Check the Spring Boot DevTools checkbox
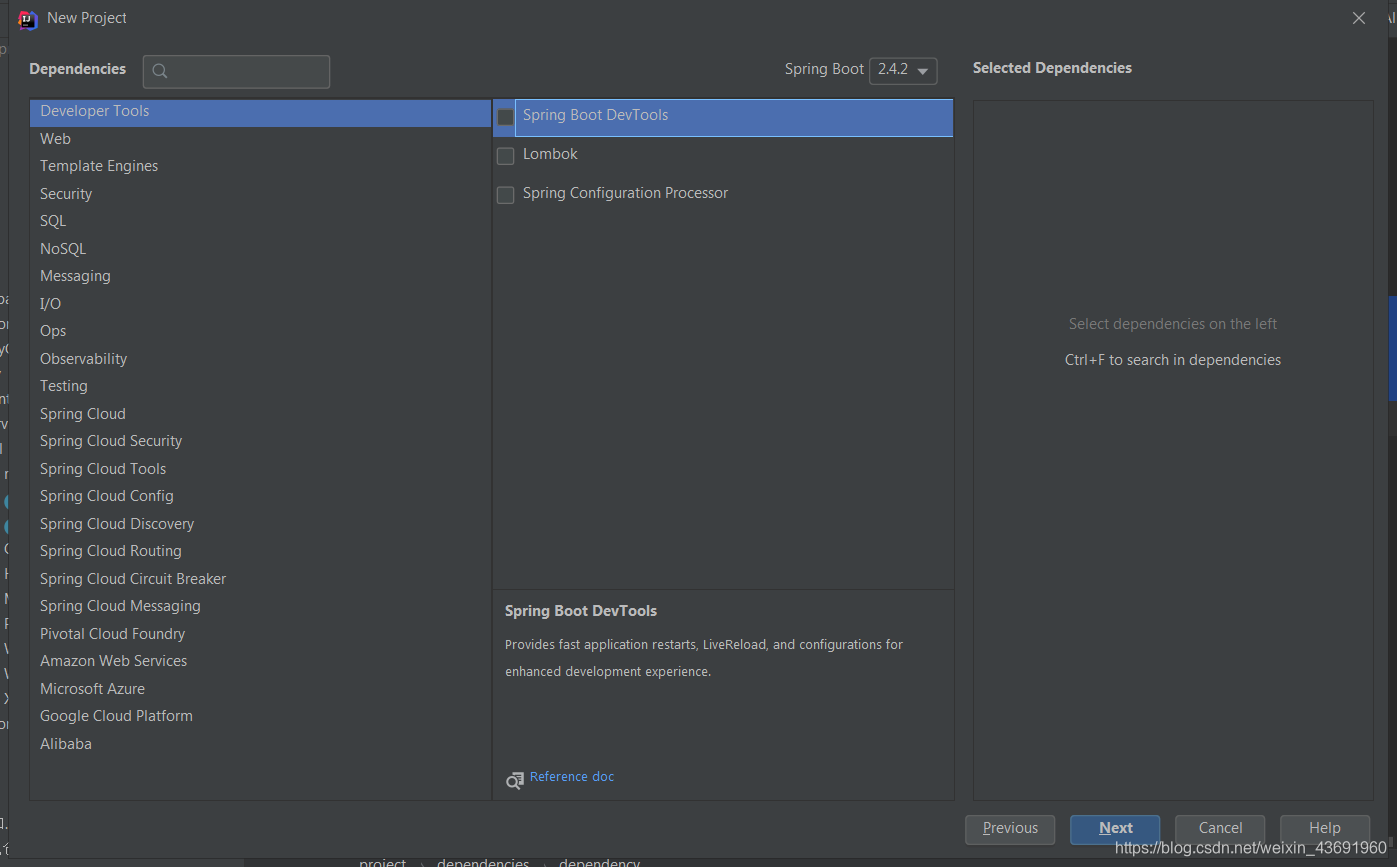 [505, 117]
